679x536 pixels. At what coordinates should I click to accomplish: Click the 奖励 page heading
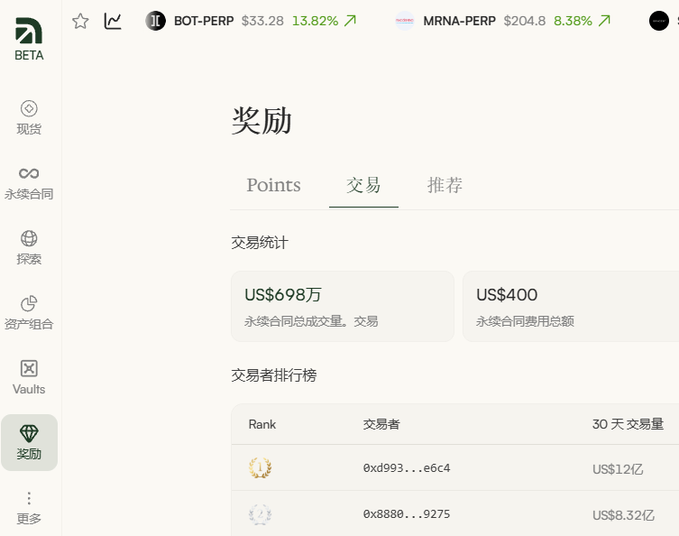pos(262,121)
